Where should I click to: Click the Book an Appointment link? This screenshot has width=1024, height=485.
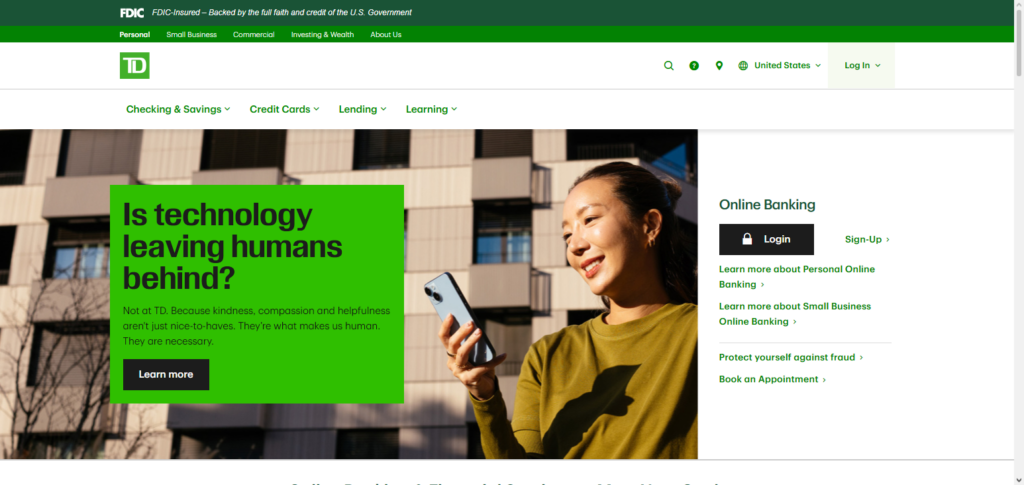(x=773, y=379)
